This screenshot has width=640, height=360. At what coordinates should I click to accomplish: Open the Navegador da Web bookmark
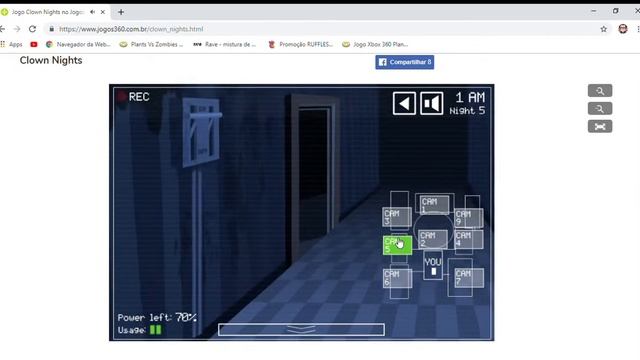click(x=78, y=44)
